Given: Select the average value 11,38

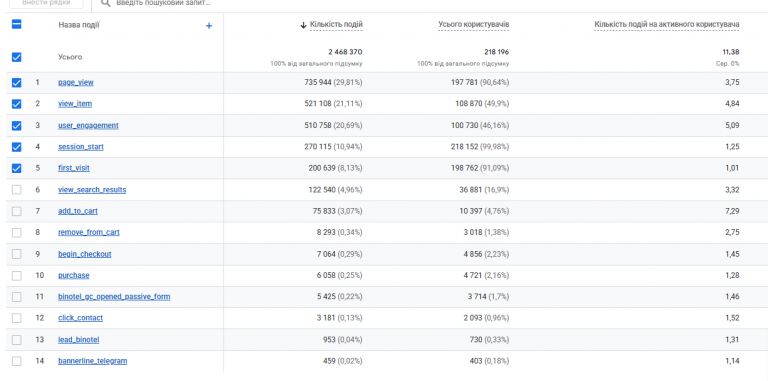Looking at the screenshot, I should 731,52.
